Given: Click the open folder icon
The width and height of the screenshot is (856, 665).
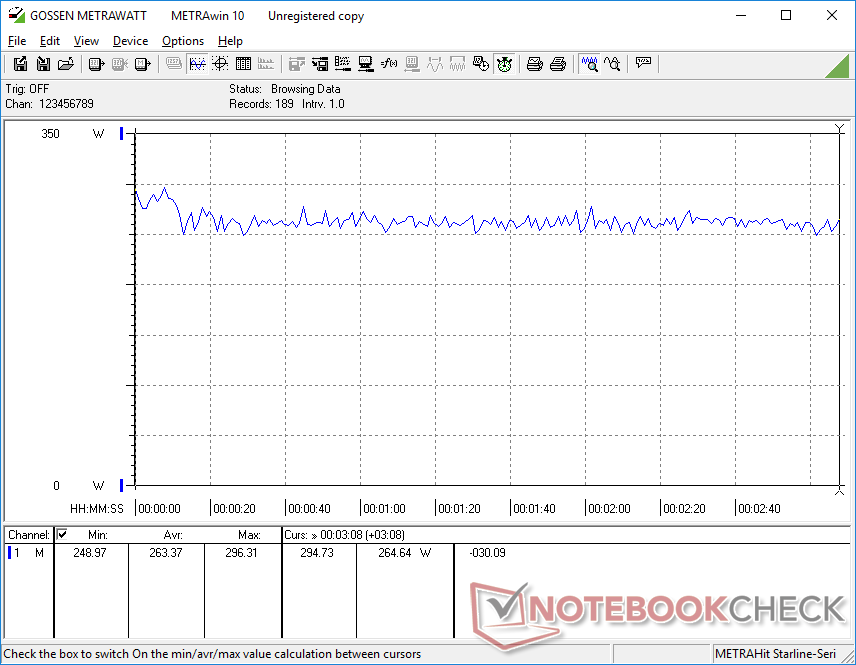Looking at the screenshot, I should tap(66, 64).
